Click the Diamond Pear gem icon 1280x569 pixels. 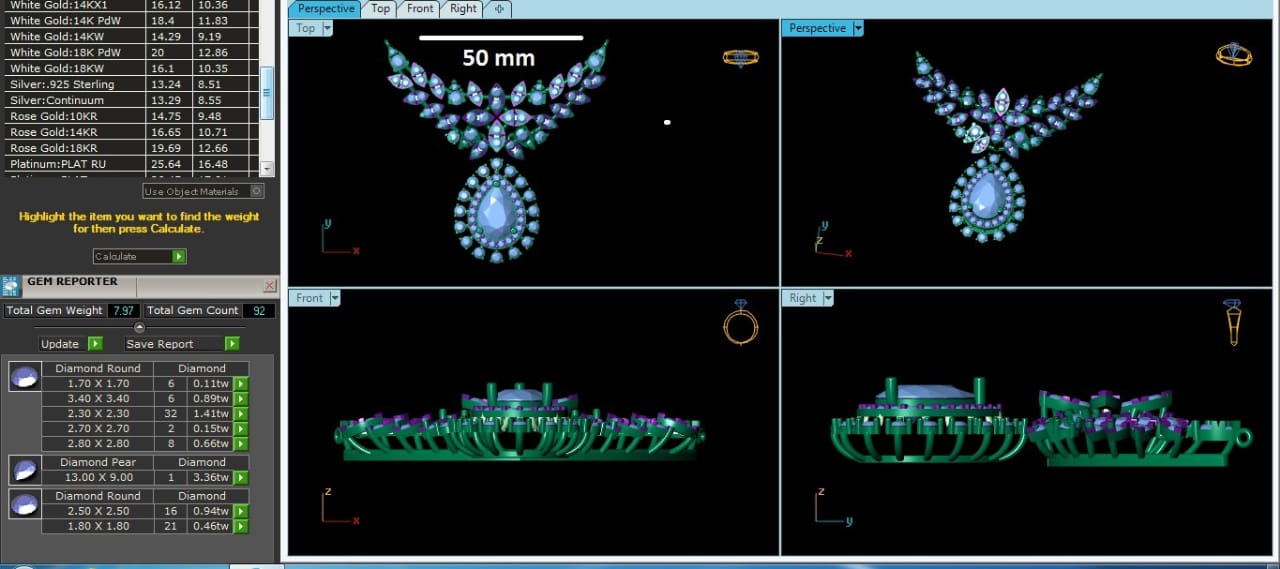[25, 469]
